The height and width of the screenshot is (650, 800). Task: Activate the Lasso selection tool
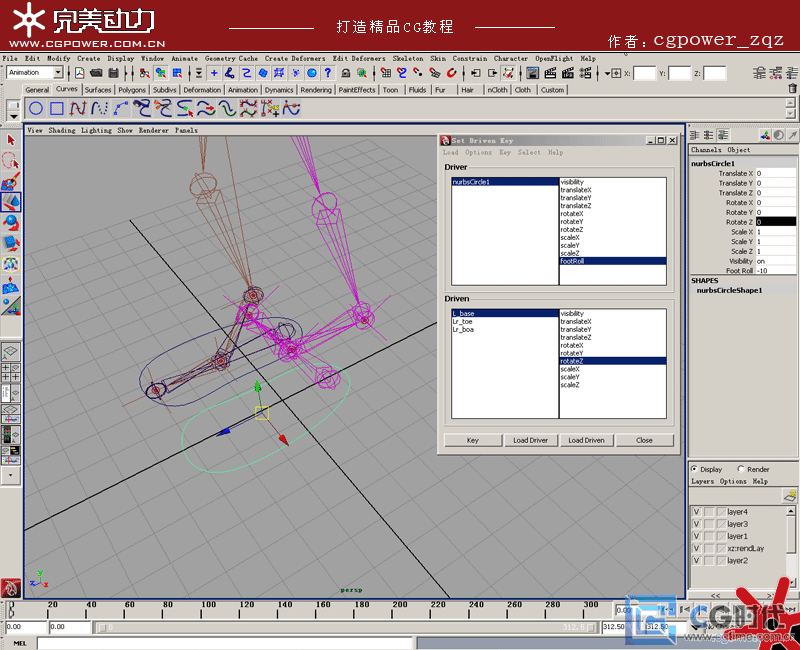[11, 161]
